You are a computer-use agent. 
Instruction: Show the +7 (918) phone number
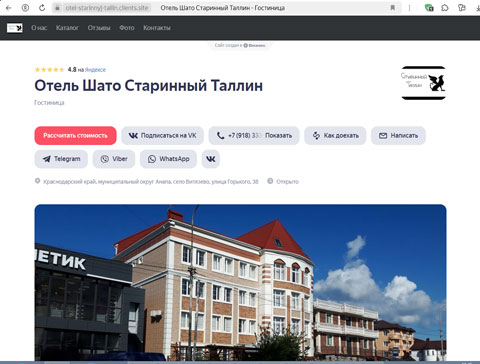254,136
